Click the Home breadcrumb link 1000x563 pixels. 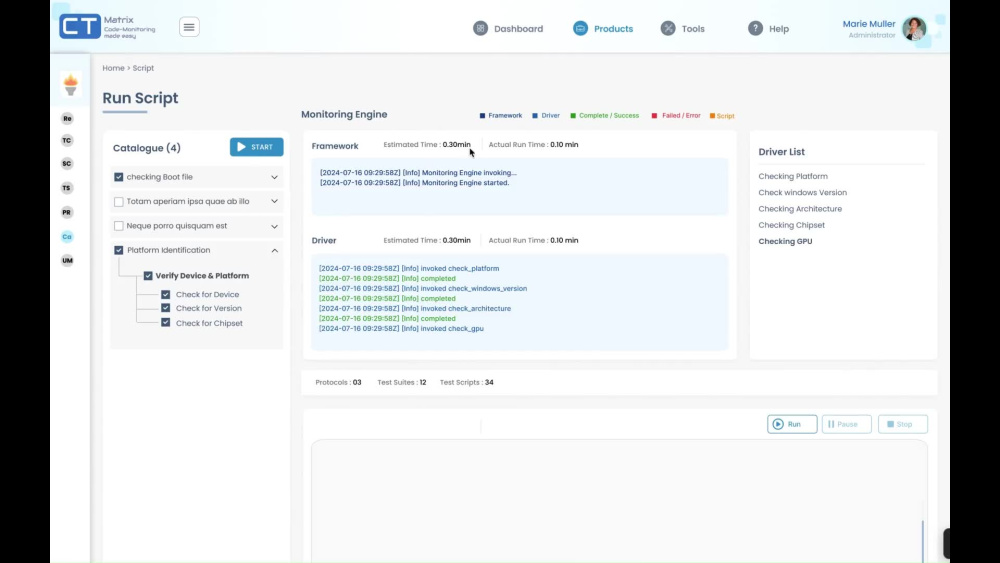(x=114, y=68)
